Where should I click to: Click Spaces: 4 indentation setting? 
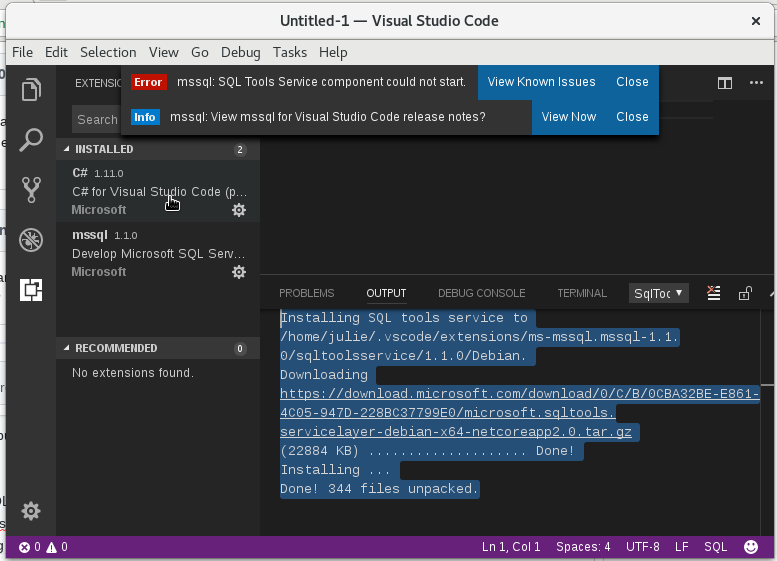(583, 547)
